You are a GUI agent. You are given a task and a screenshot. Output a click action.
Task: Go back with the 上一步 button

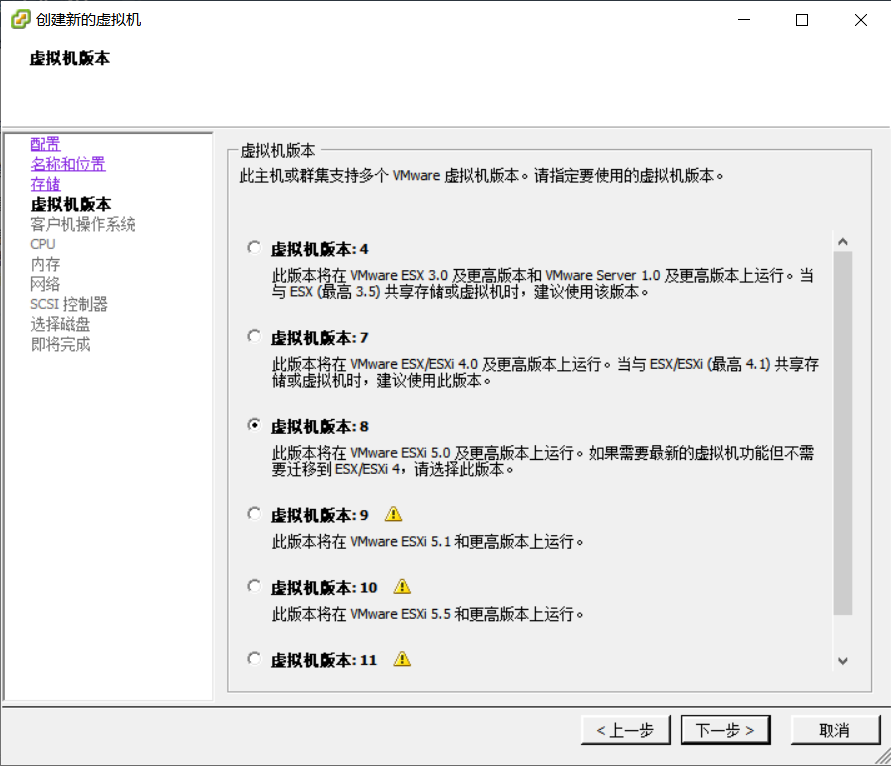coord(626,730)
